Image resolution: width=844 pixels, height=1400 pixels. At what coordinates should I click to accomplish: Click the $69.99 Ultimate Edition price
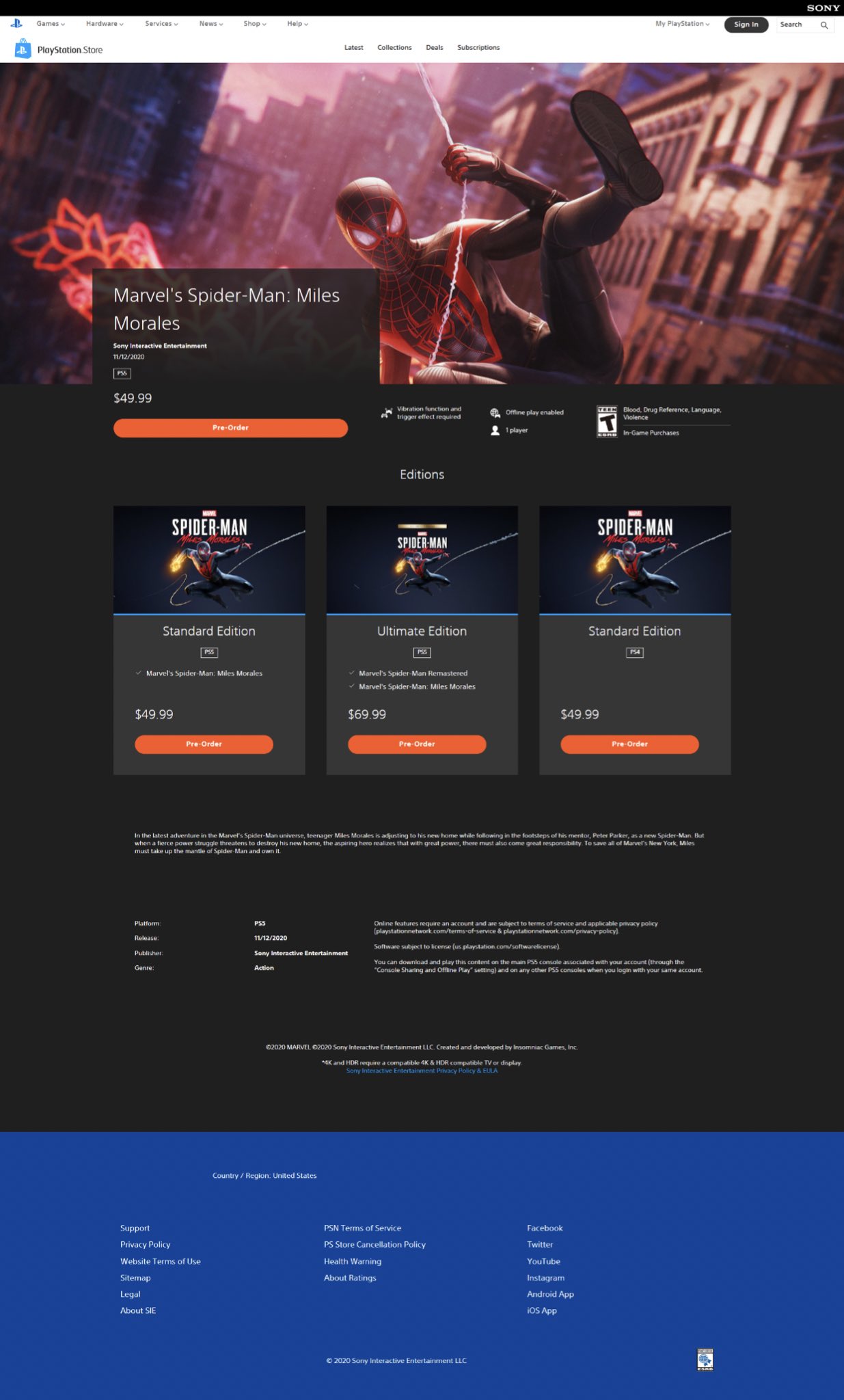pos(367,714)
